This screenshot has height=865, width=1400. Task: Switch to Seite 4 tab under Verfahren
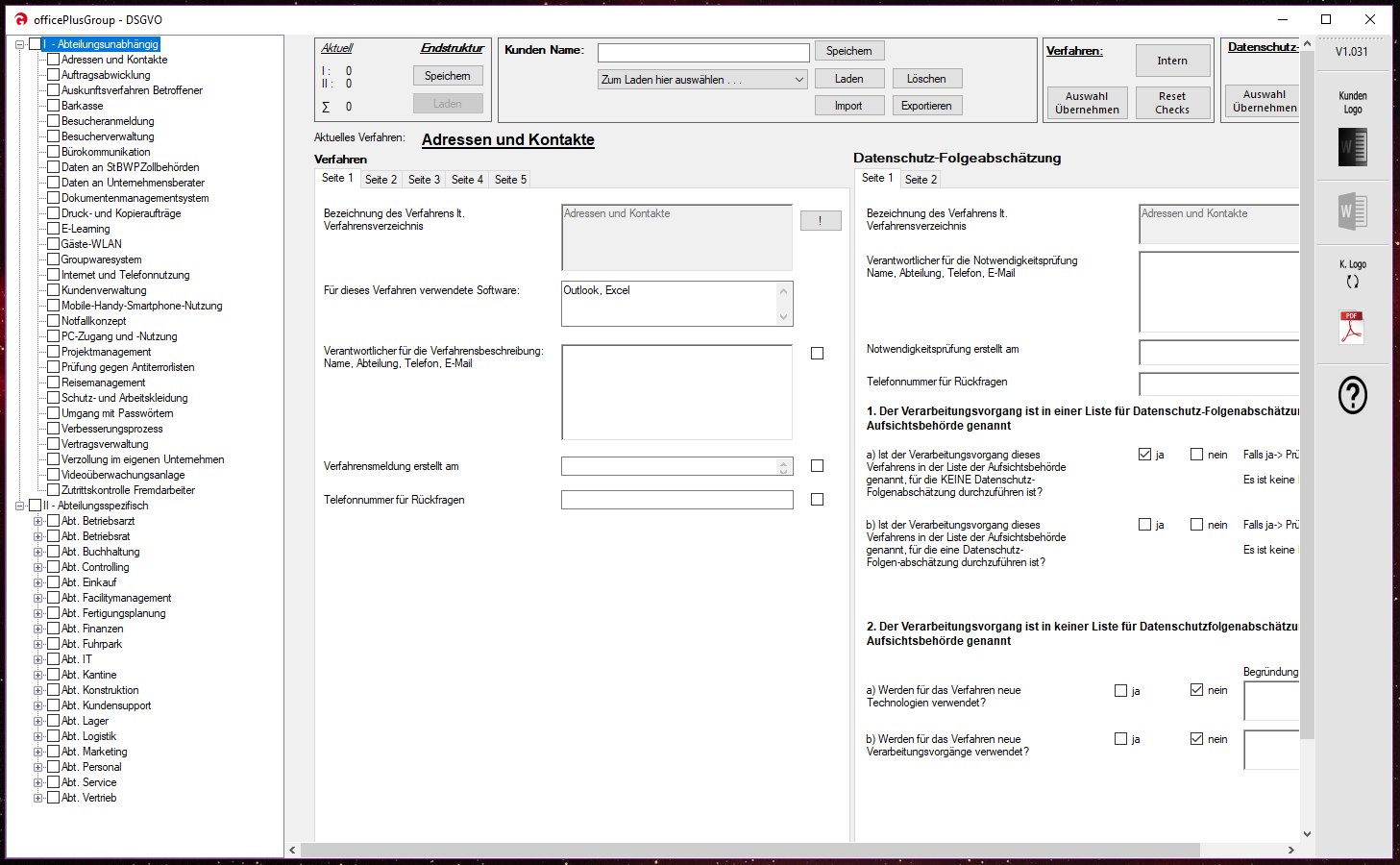467,180
